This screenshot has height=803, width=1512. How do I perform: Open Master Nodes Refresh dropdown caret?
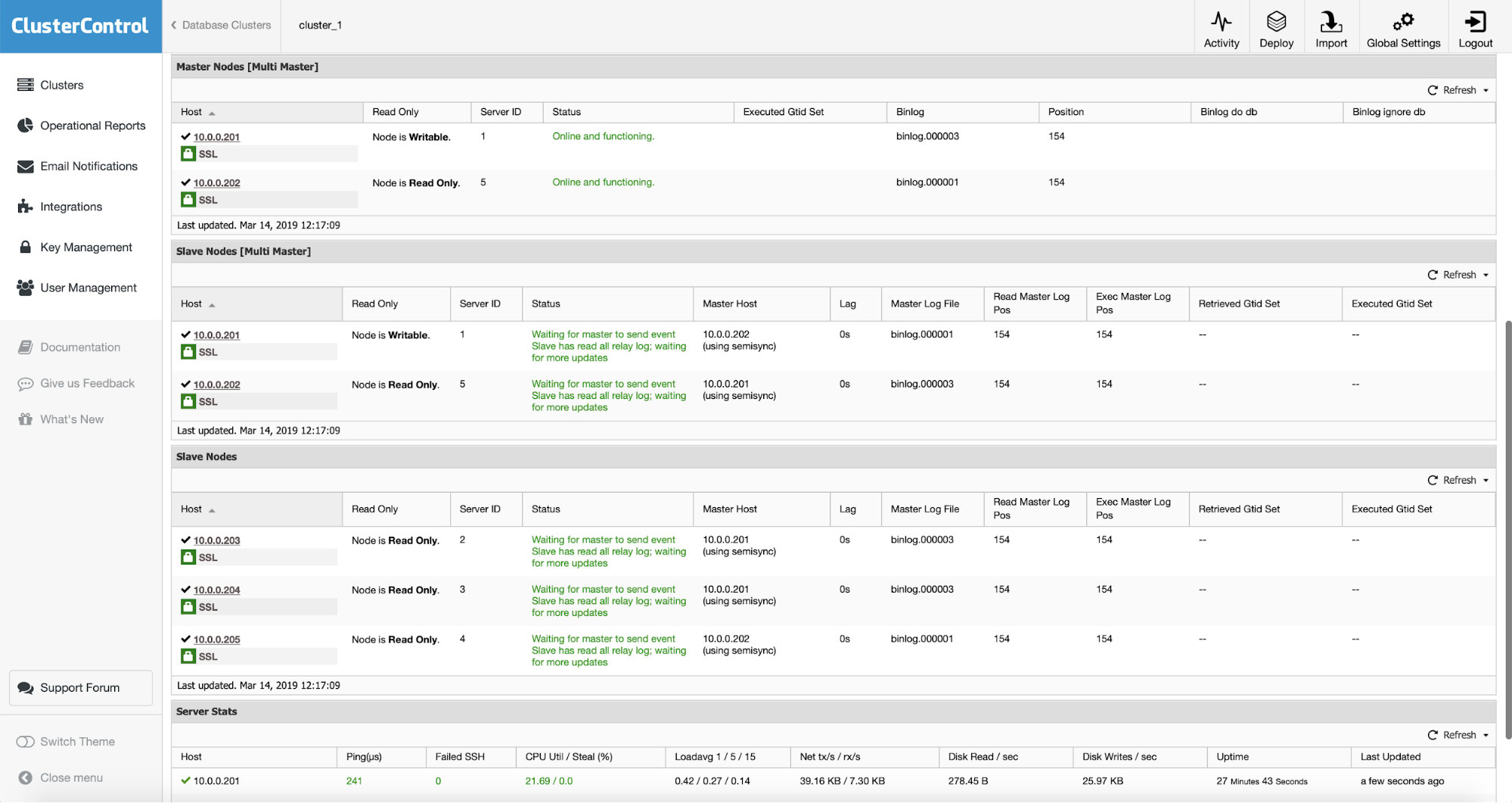point(1486,91)
